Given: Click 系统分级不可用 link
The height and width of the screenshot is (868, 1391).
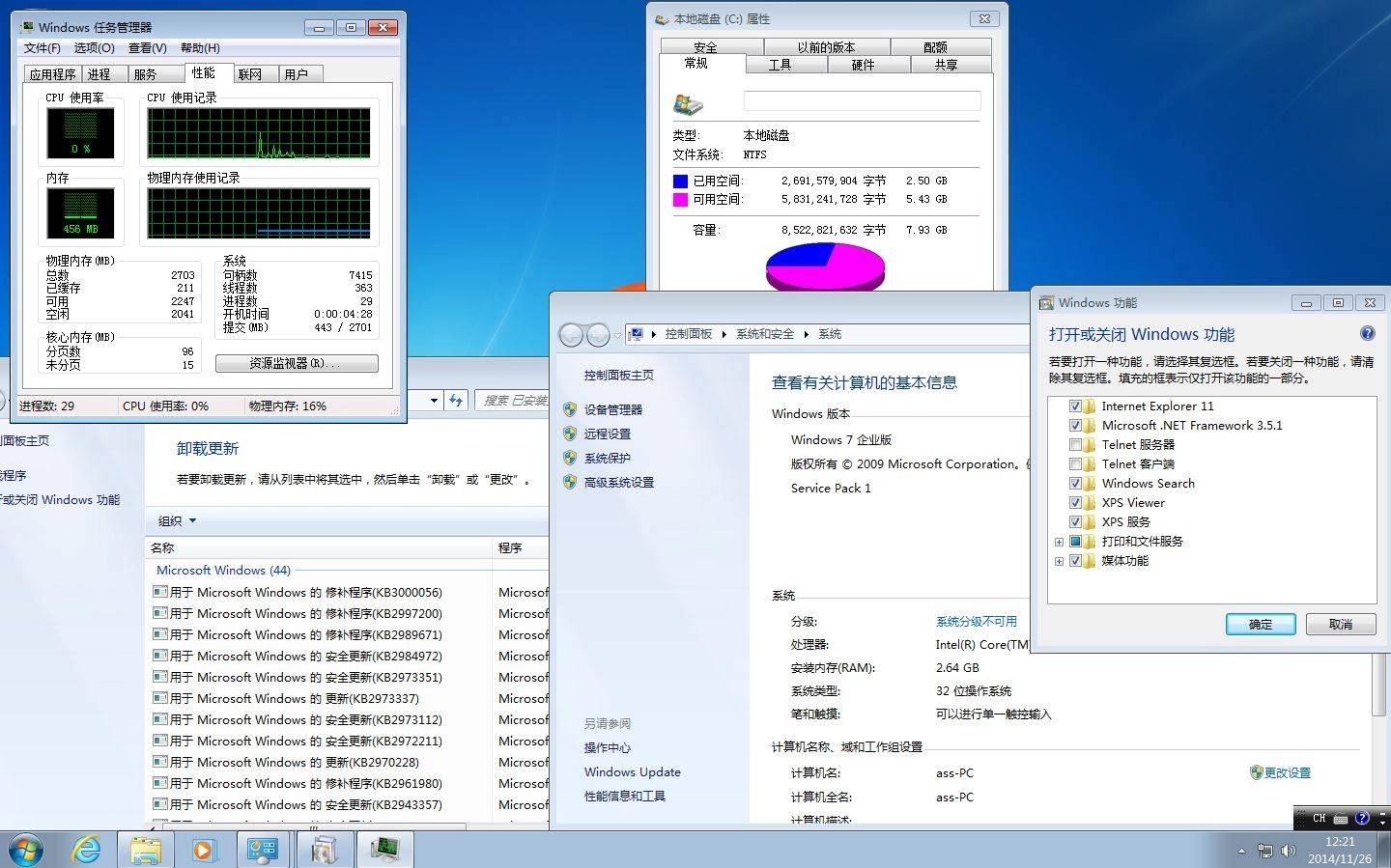Looking at the screenshot, I should (976, 621).
